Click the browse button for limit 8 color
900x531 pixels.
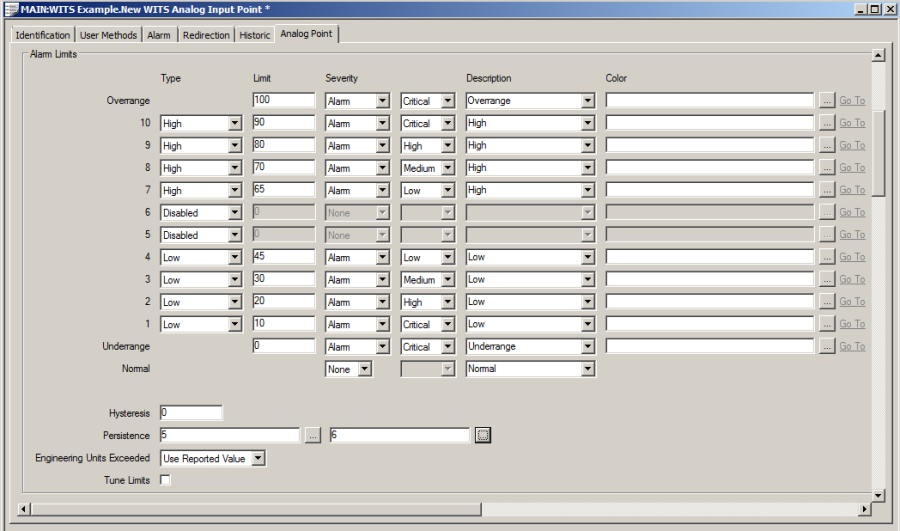(826, 168)
